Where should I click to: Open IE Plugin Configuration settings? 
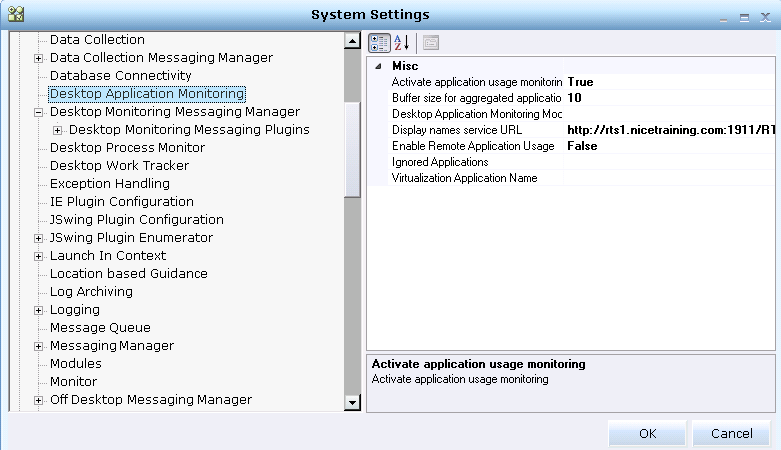point(122,202)
